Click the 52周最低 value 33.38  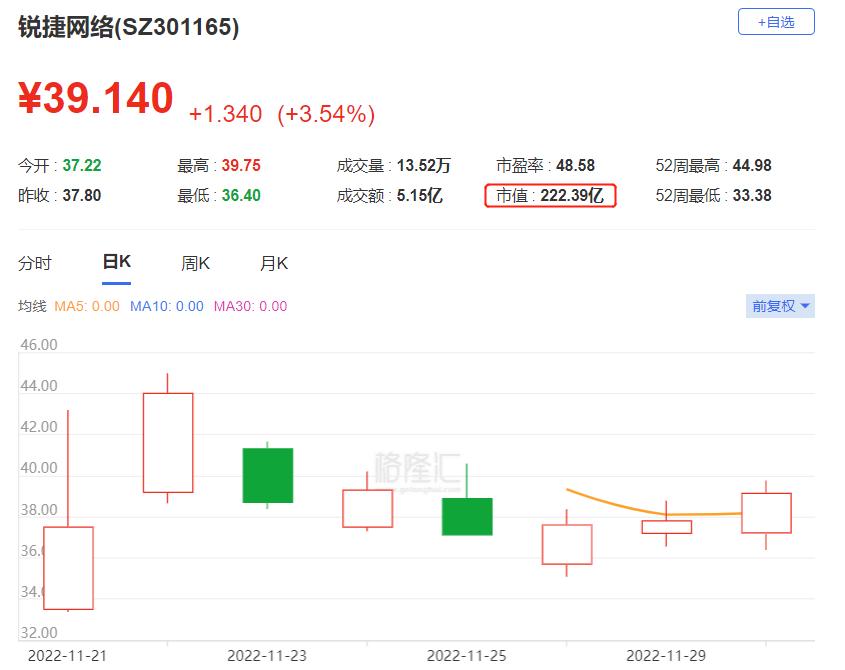[752, 196]
